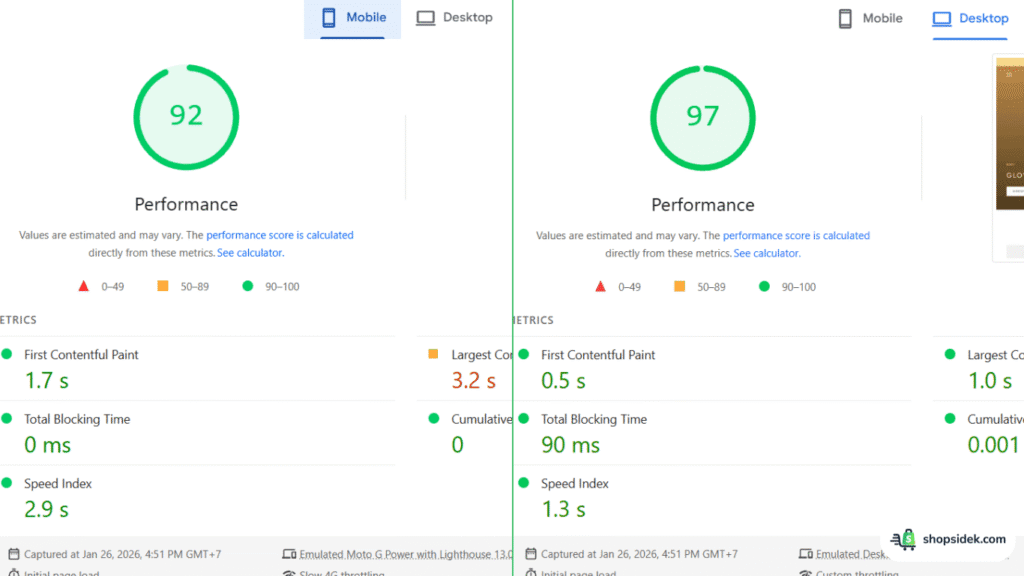Click the webpage thumbnail preview on the right
This screenshot has height=576, width=1024.
pos(1009,140)
